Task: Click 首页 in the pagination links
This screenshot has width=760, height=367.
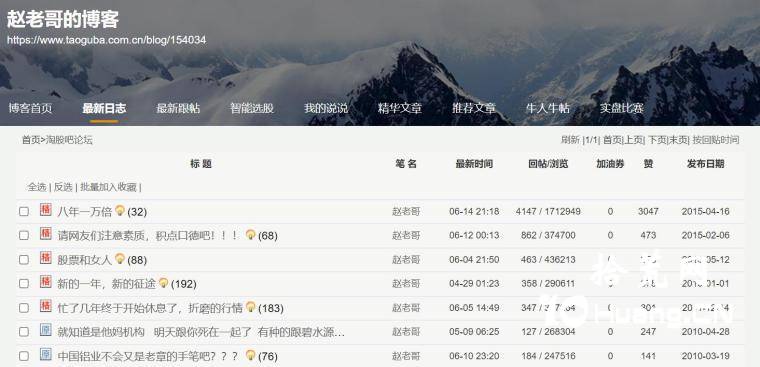Action: (612, 140)
